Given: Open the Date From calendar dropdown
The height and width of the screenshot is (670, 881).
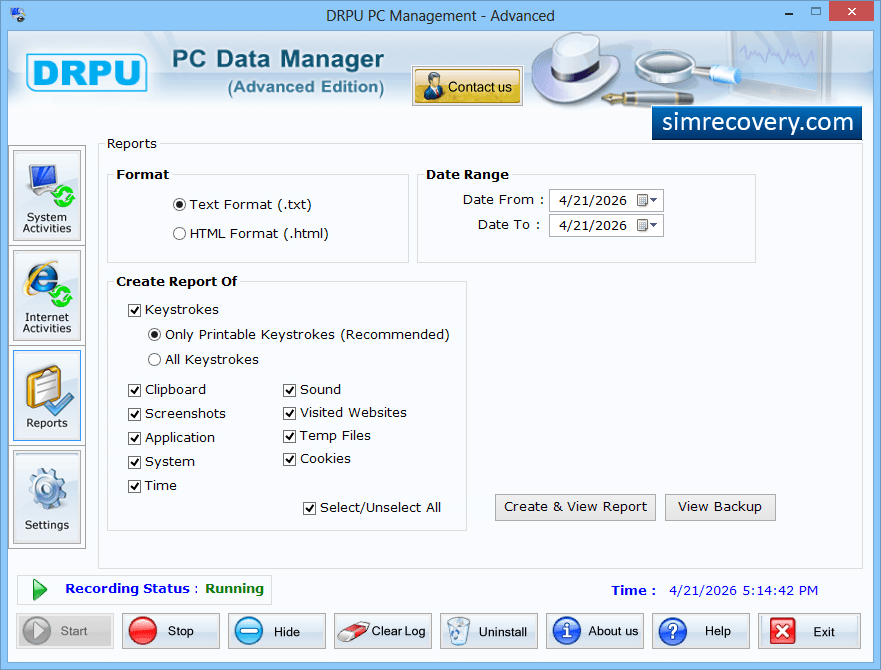Looking at the screenshot, I should coord(647,200).
